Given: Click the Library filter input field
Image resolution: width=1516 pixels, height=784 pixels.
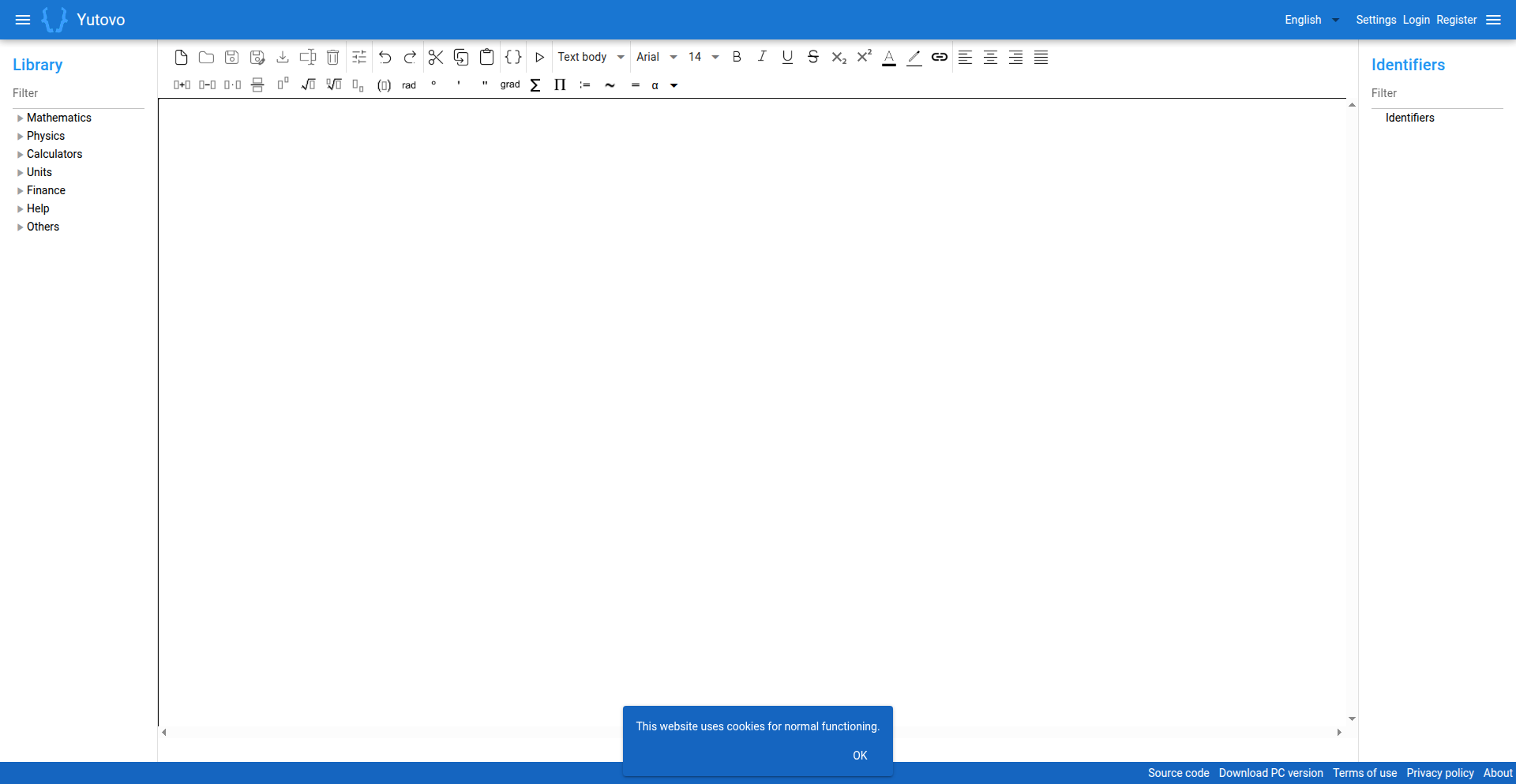Looking at the screenshot, I should 78,93.
